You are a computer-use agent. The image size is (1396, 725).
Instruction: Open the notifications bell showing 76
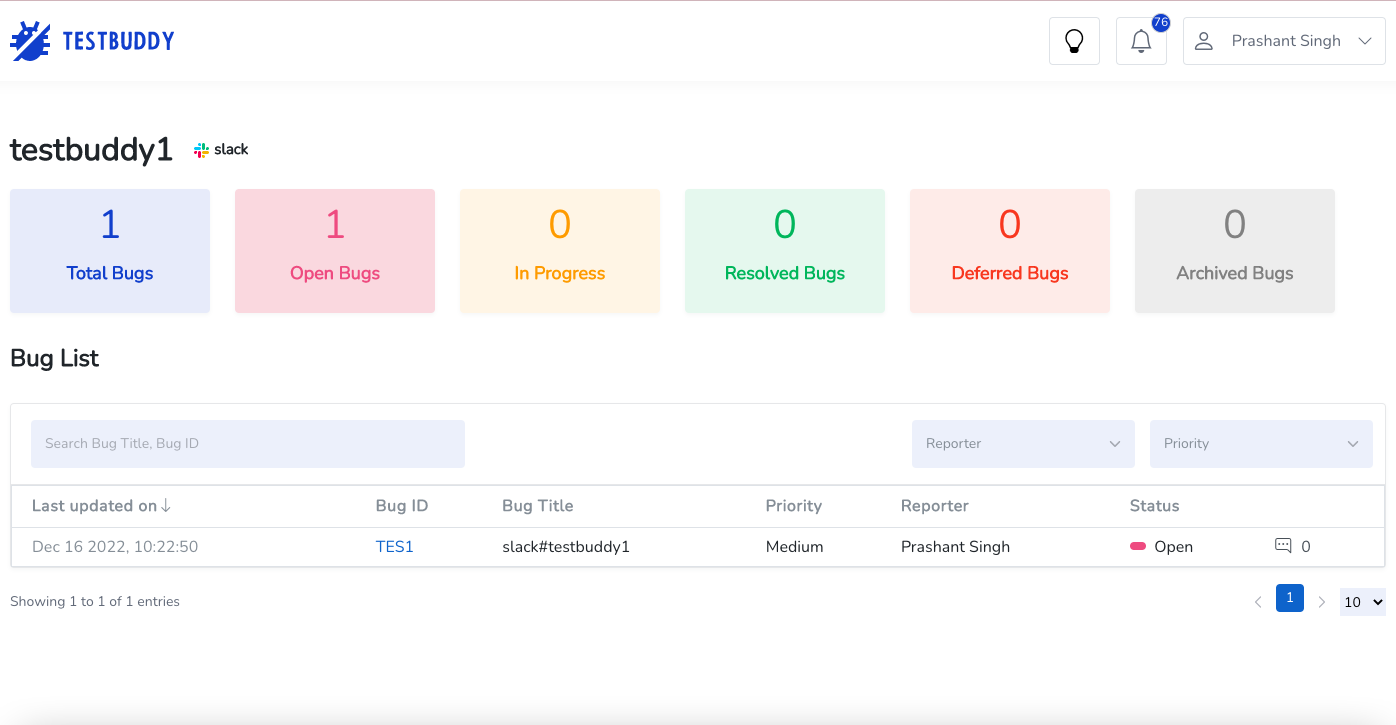(1141, 41)
